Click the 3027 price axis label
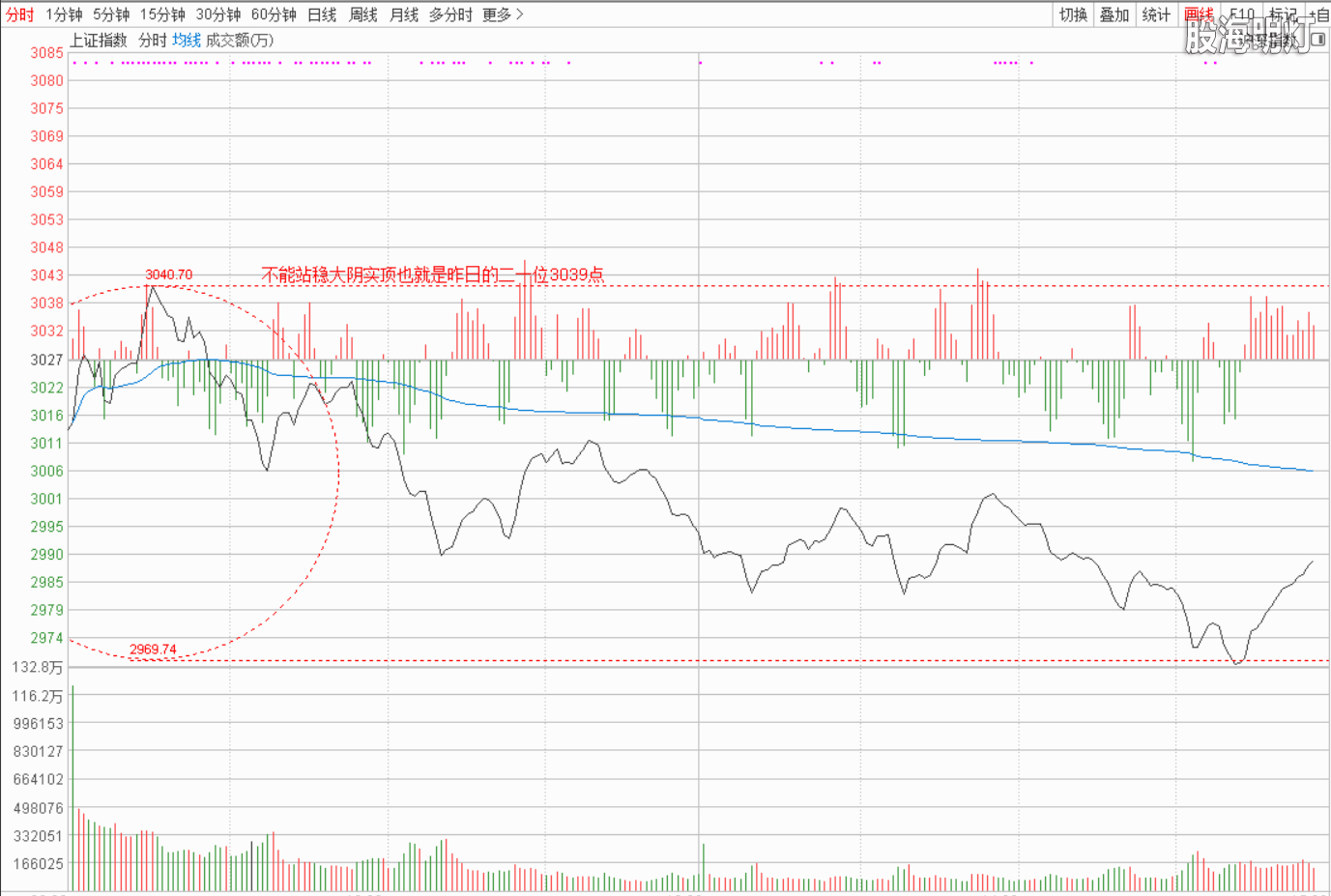 46,360
